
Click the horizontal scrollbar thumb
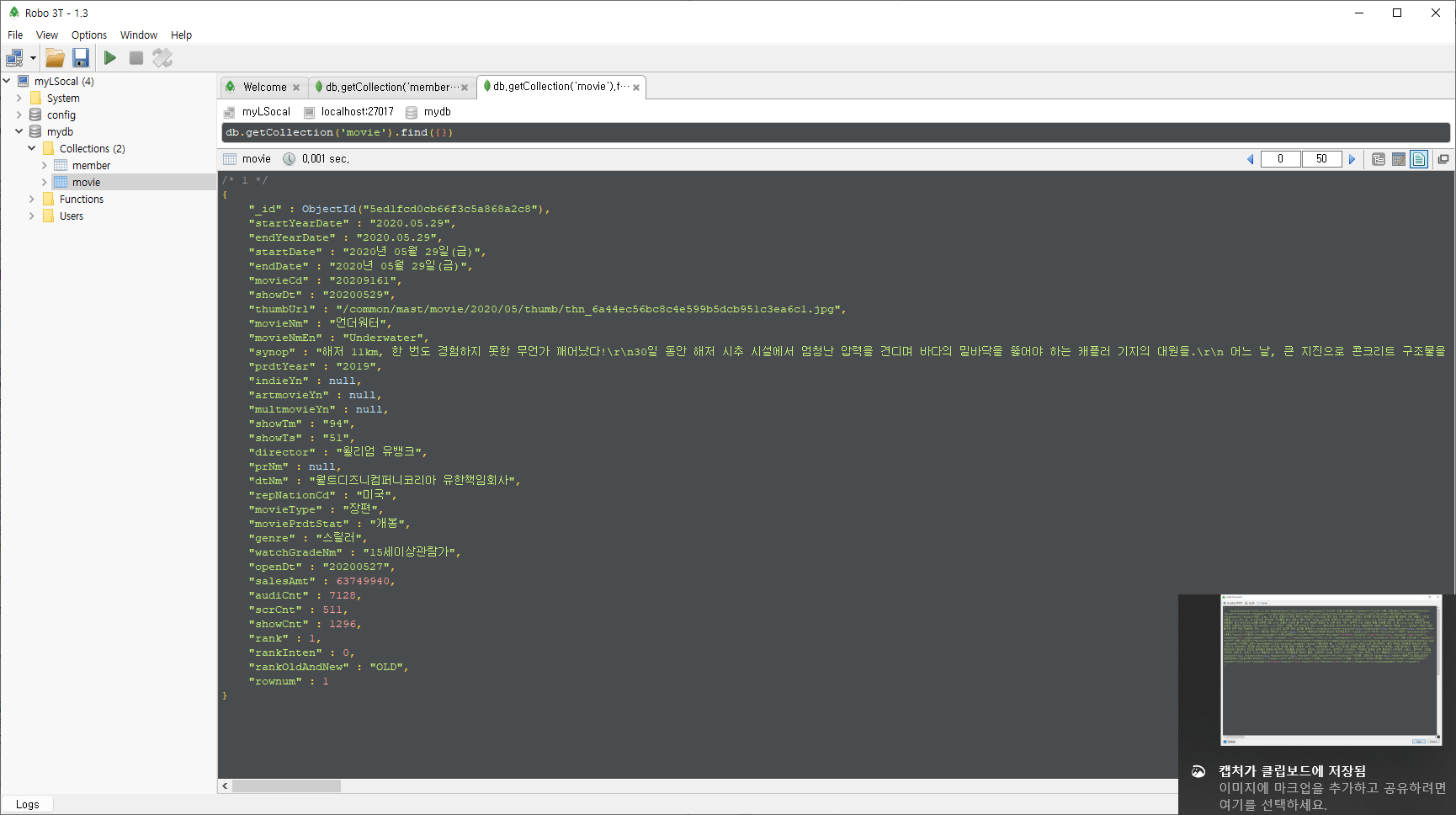pos(287,786)
